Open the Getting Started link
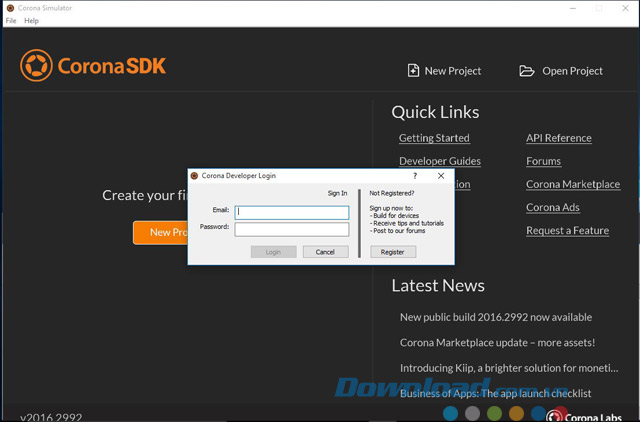The image size is (640, 422). pos(434,138)
